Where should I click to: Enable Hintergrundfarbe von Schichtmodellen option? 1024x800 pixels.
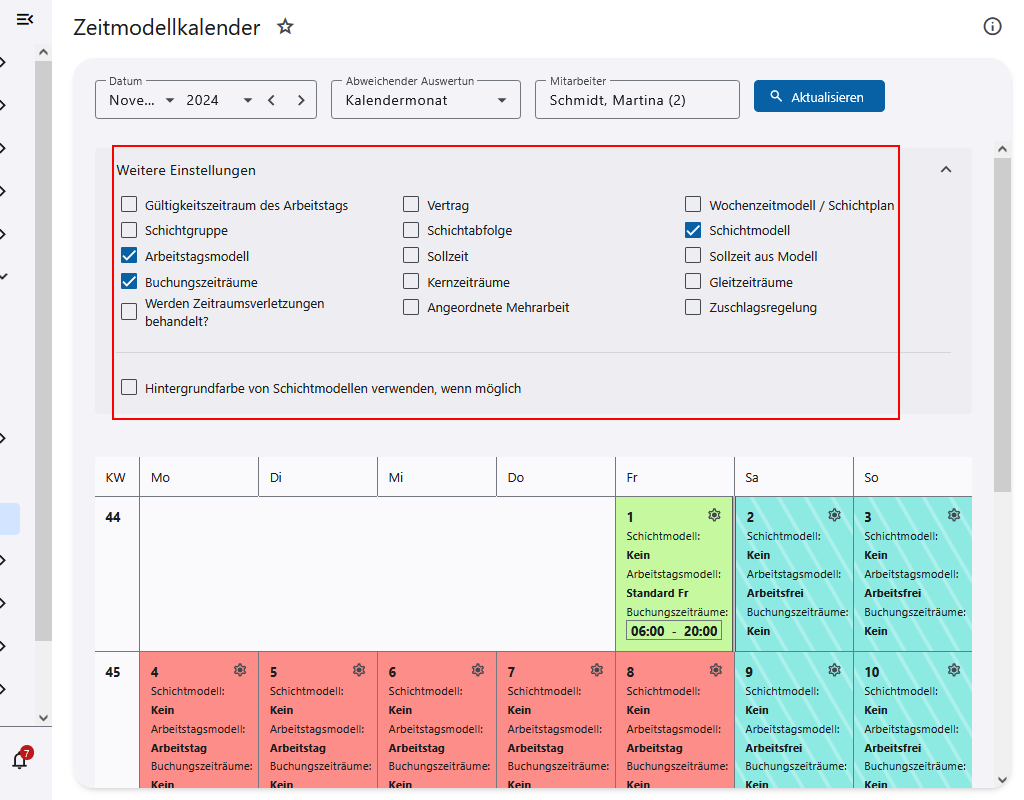coord(129,387)
